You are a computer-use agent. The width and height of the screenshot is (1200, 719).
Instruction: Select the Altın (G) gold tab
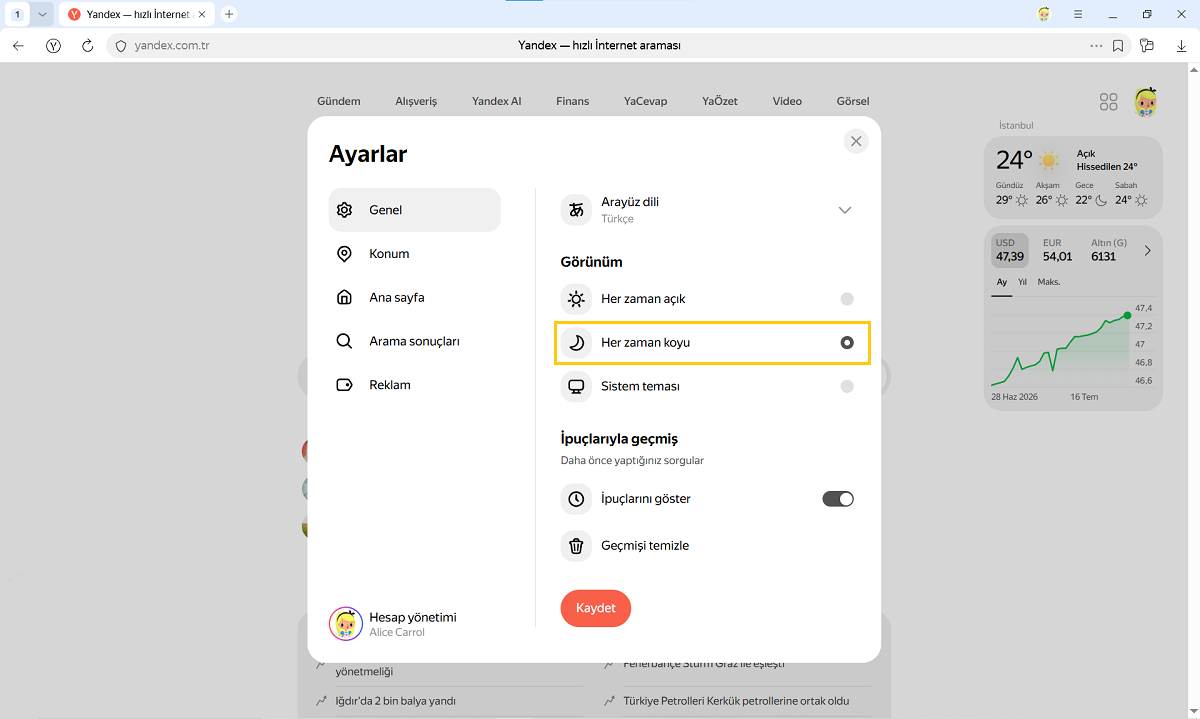tap(1109, 250)
